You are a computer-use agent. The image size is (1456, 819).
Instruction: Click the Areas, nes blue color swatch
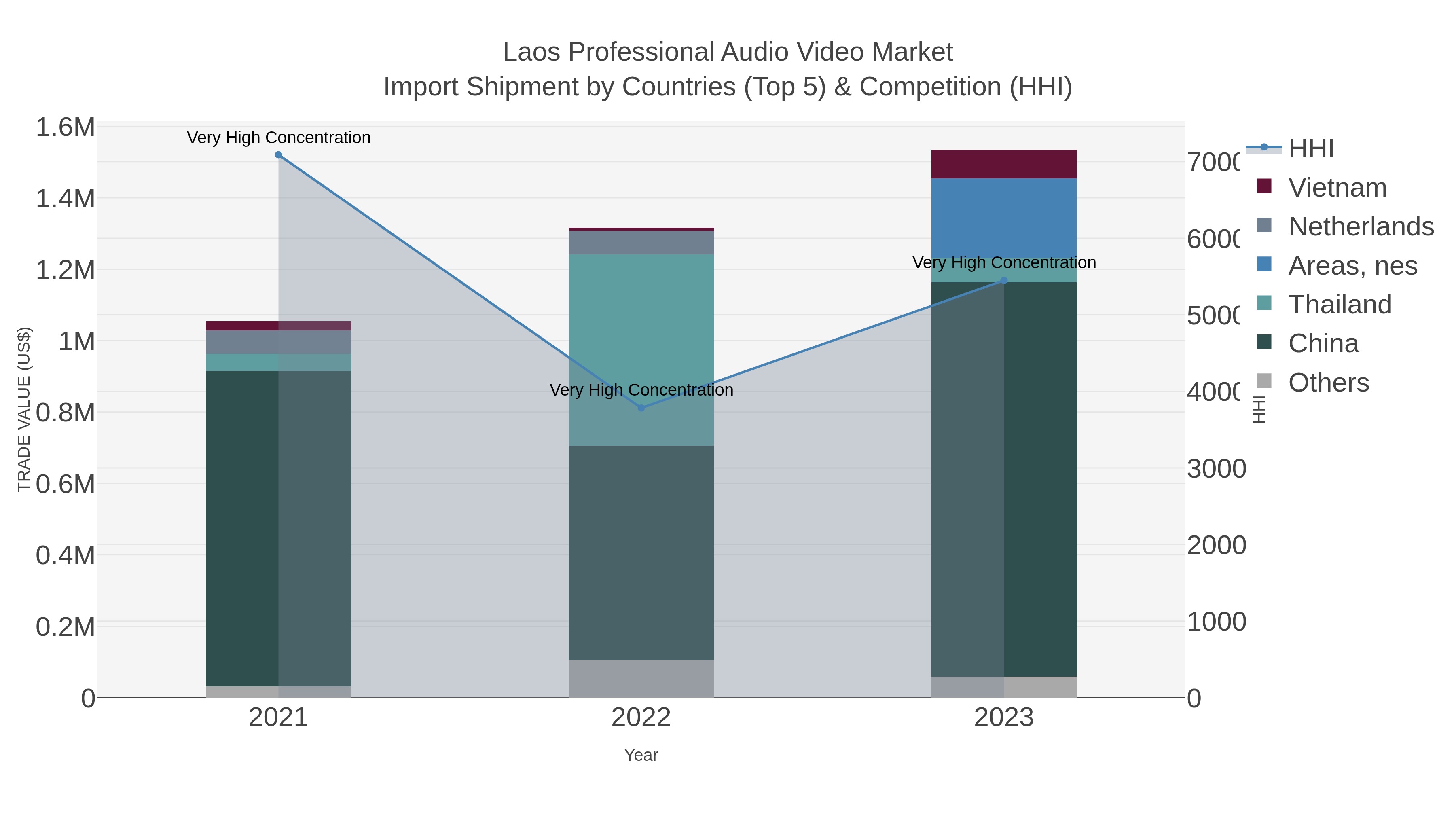1264,264
